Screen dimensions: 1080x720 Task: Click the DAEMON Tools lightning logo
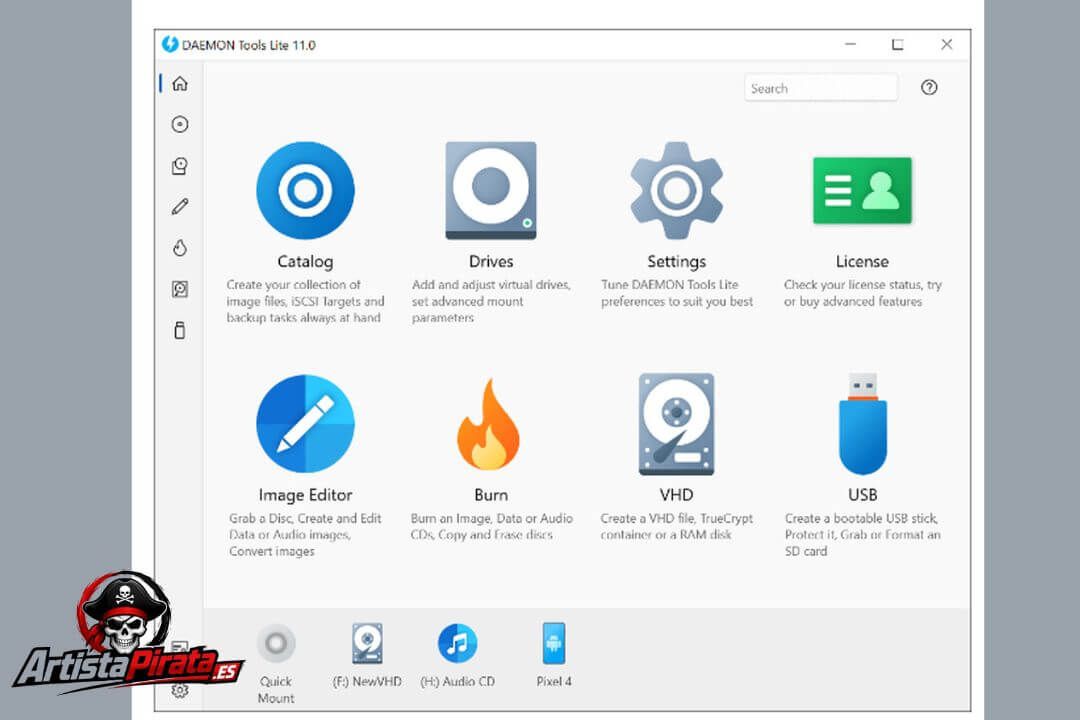point(169,45)
